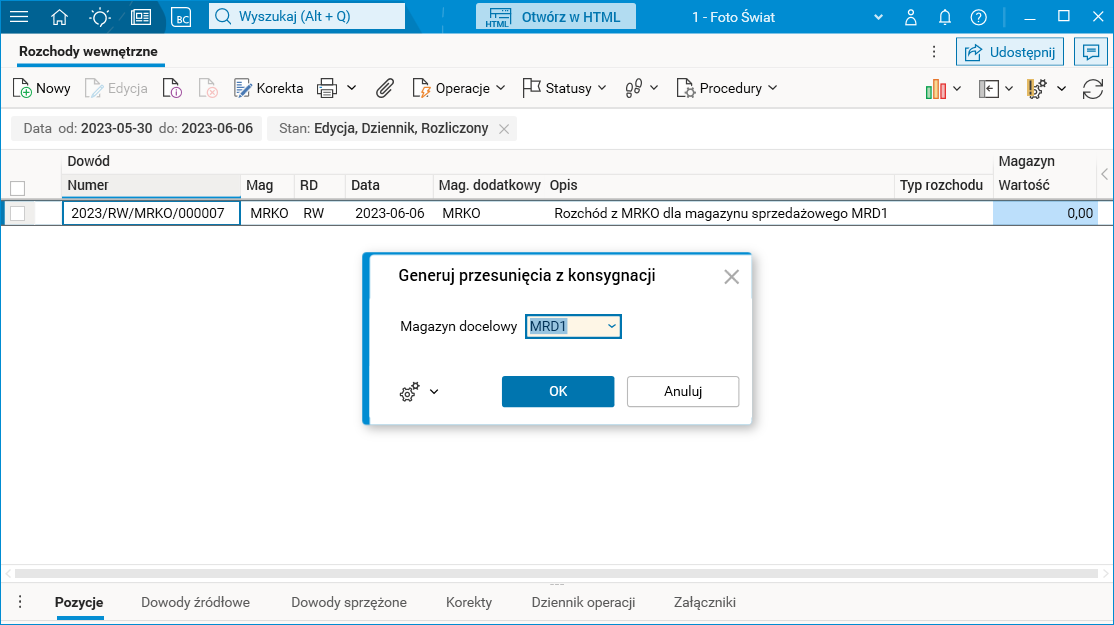Viewport: 1114px width, 625px height.
Task: Switch to the Pozycje tab
Action: (79, 602)
